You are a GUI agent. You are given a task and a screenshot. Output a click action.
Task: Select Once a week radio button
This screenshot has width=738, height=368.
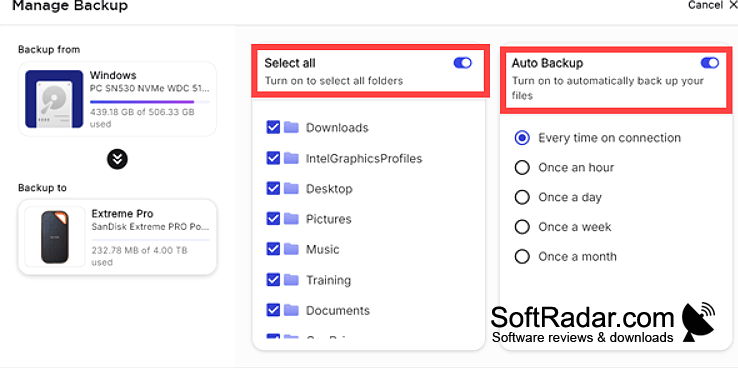pos(522,227)
